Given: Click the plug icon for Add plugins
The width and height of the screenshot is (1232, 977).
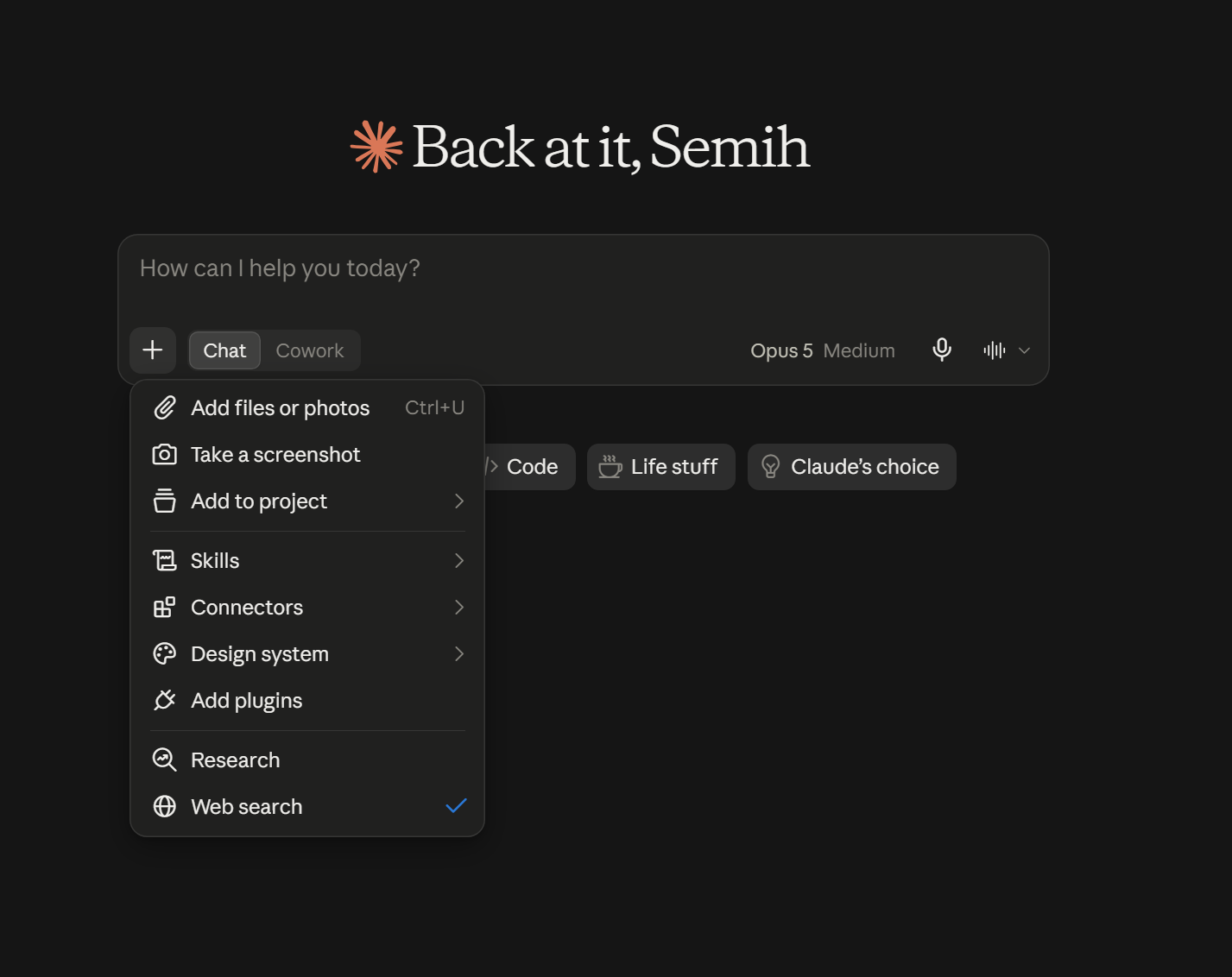Looking at the screenshot, I should 165,701.
